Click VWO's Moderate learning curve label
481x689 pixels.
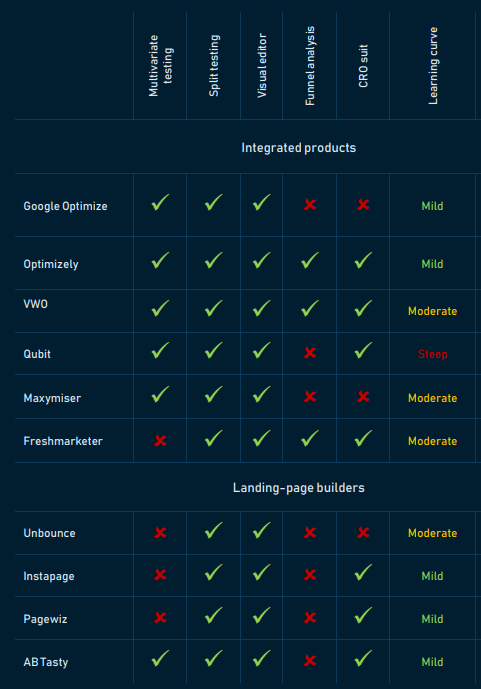(x=433, y=311)
